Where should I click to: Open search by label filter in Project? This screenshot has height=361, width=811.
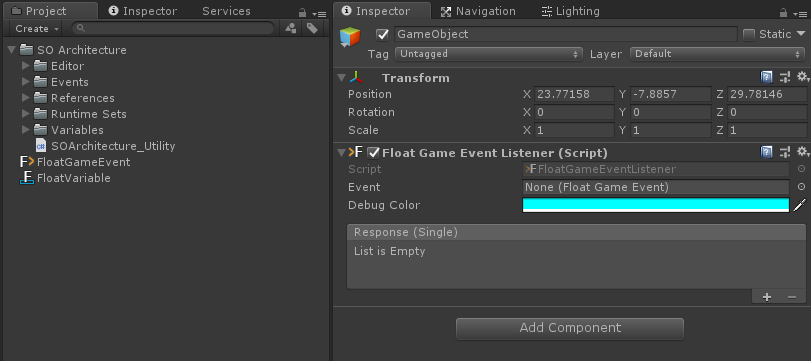tap(312, 28)
